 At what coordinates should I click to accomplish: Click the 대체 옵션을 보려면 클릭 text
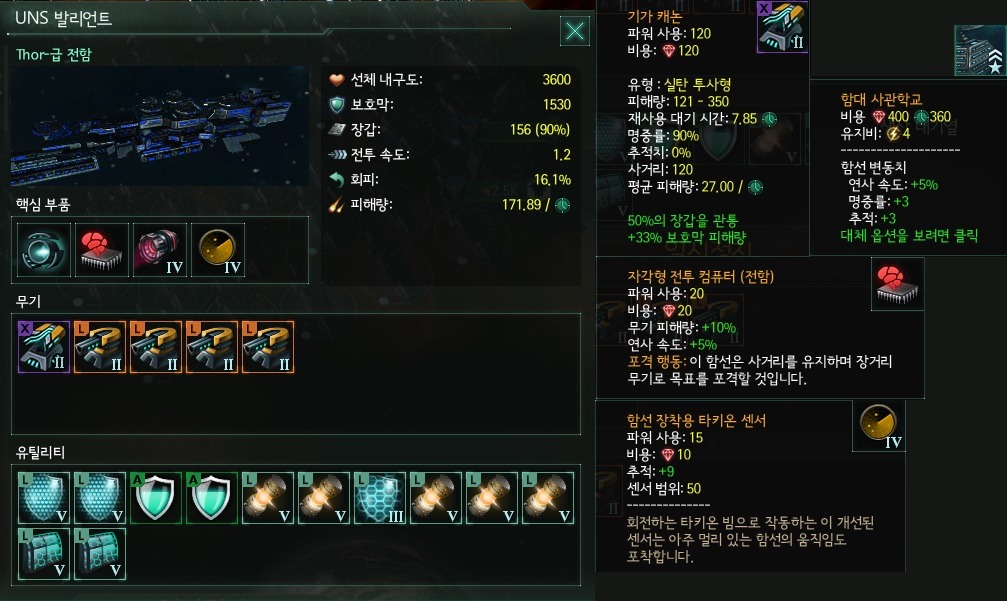(909, 236)
